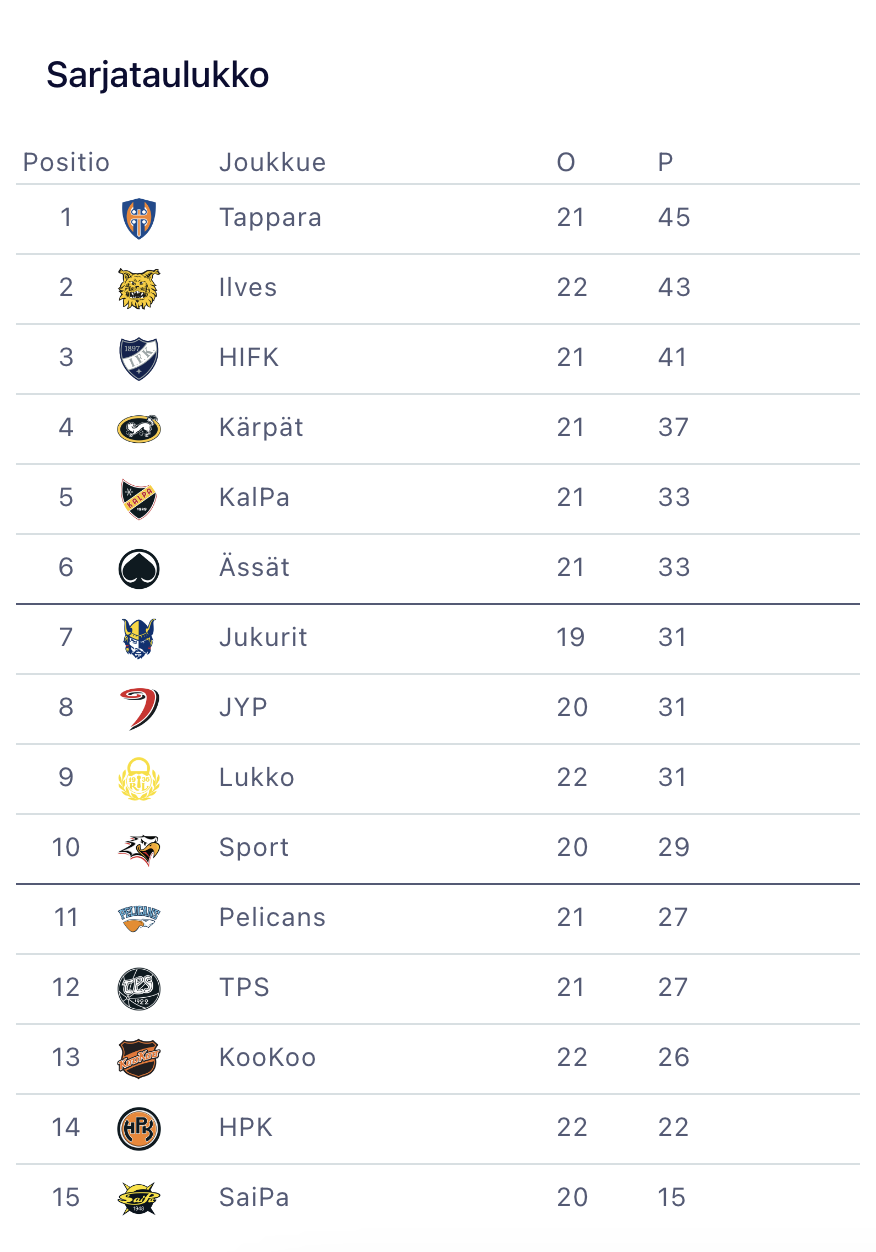The image size is (876, 1252).
Task: Click the O games column header
Action: point(566,162)
